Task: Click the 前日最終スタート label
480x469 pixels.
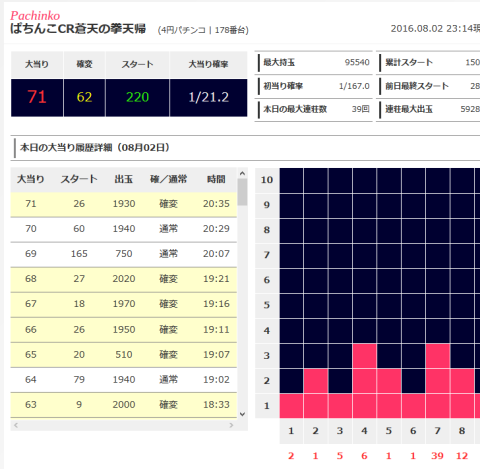Action: click(417, 86)
